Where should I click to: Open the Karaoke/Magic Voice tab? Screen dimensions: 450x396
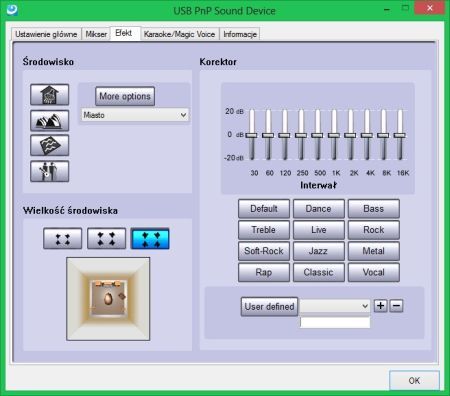(x=179, y=34)
